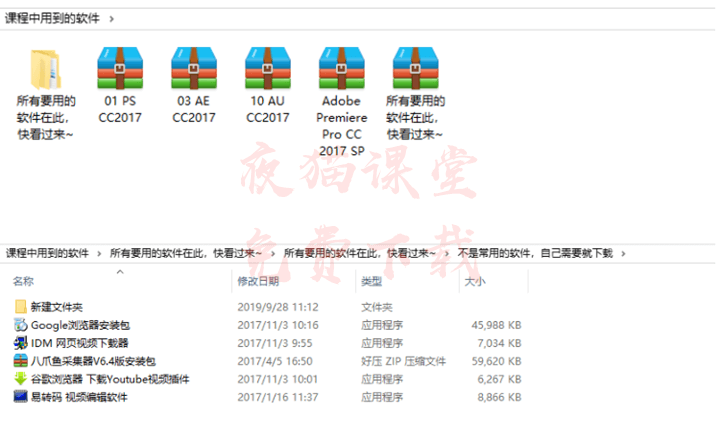Click the 新建文件夹 folder icon

20,307
